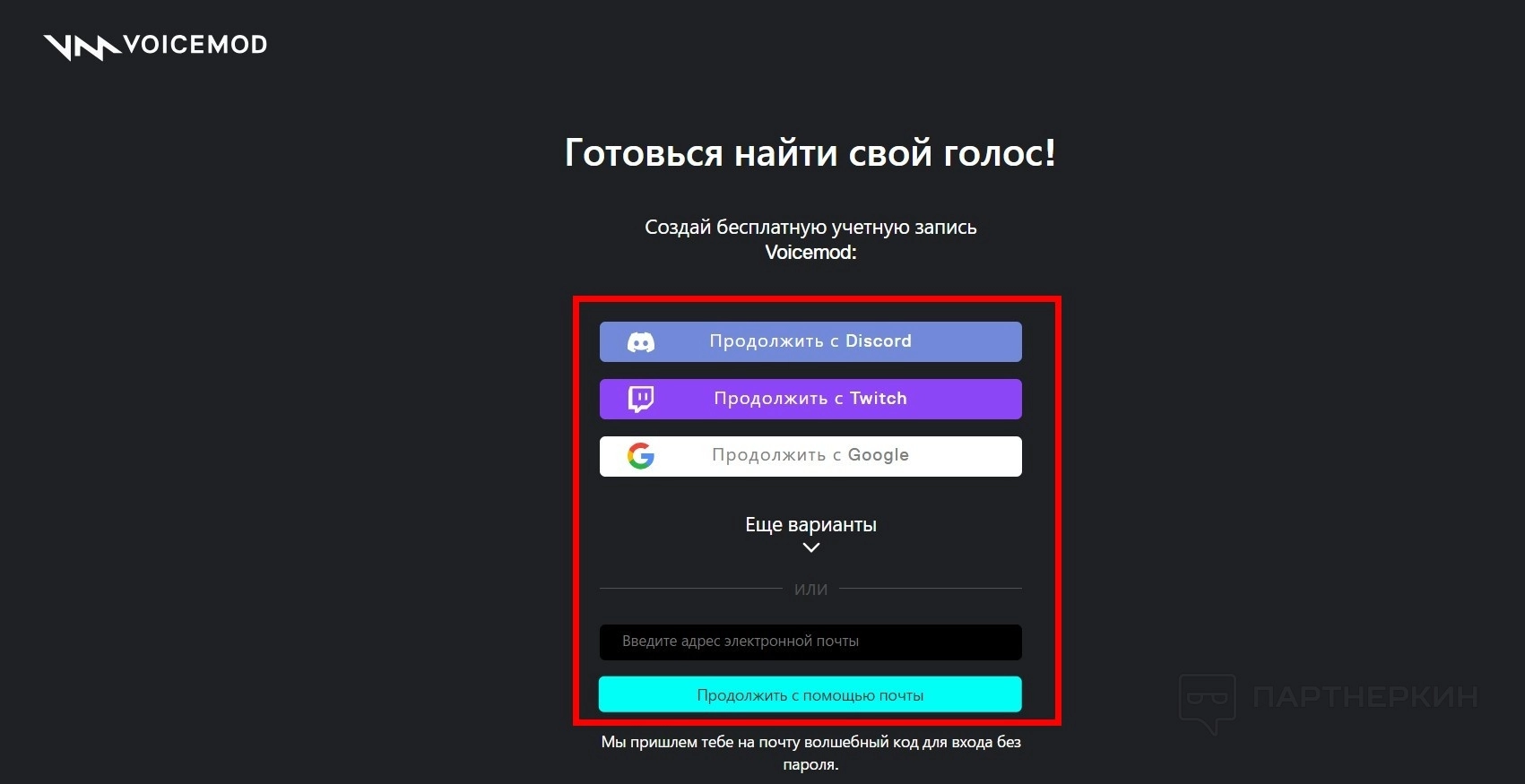Click the Voicemod VM logo mark
The width and height of the screenshot is (1525, 784).
pyautogui.click(x=82, y=47)
